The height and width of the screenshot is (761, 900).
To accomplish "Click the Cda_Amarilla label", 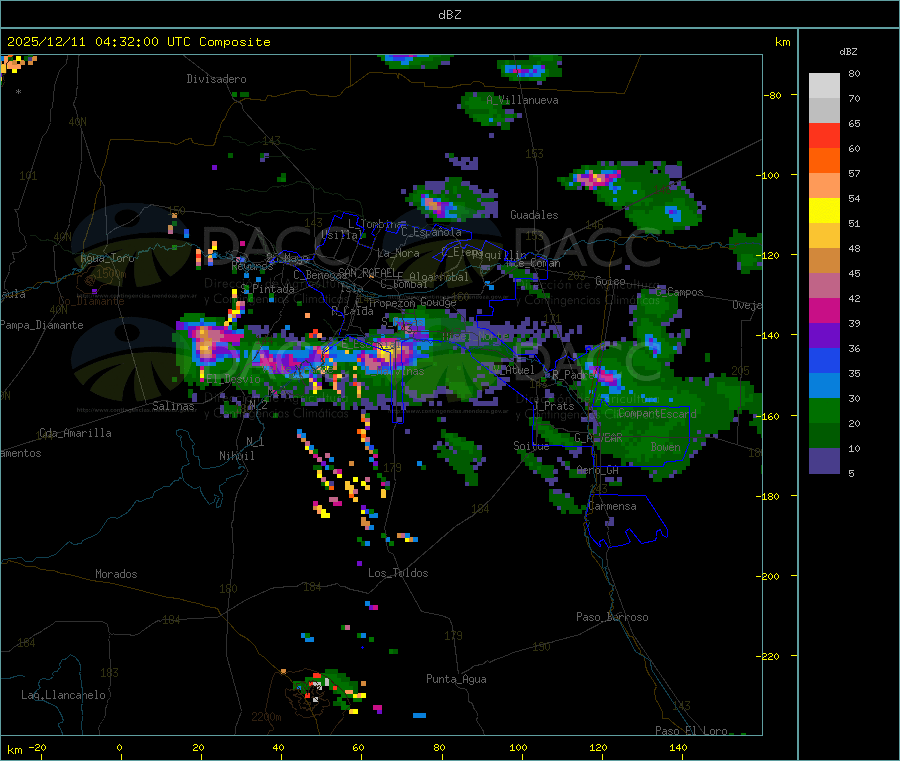I will 75,433.
